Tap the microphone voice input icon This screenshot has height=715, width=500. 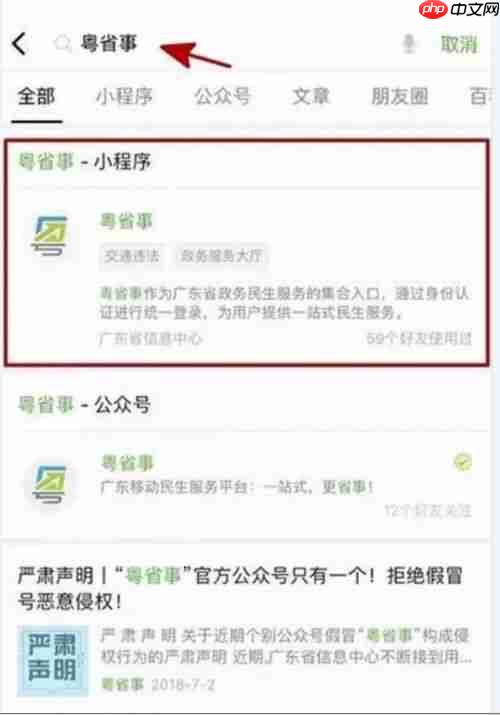pos(409,44)
